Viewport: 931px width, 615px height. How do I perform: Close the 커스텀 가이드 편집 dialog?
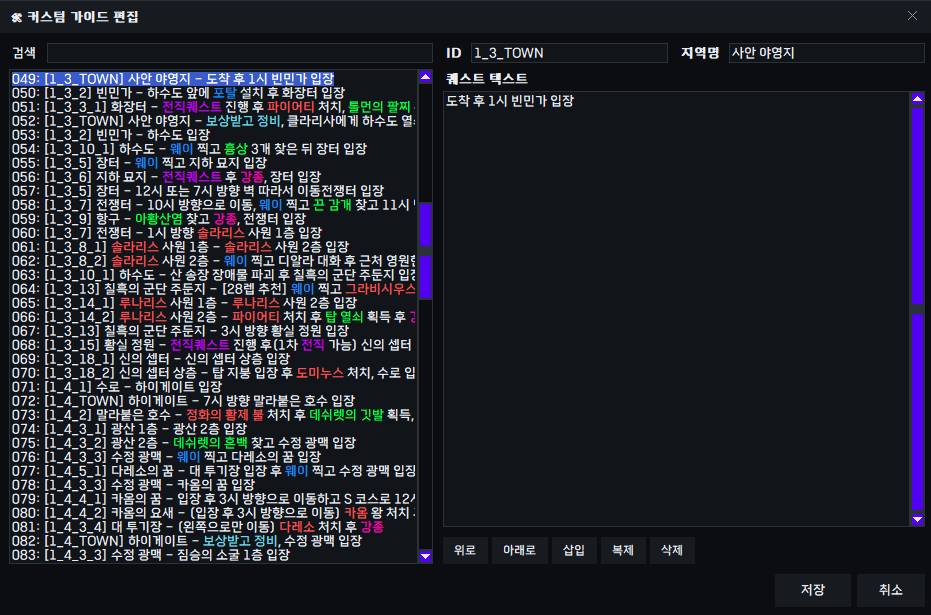(x=911, y=16)
